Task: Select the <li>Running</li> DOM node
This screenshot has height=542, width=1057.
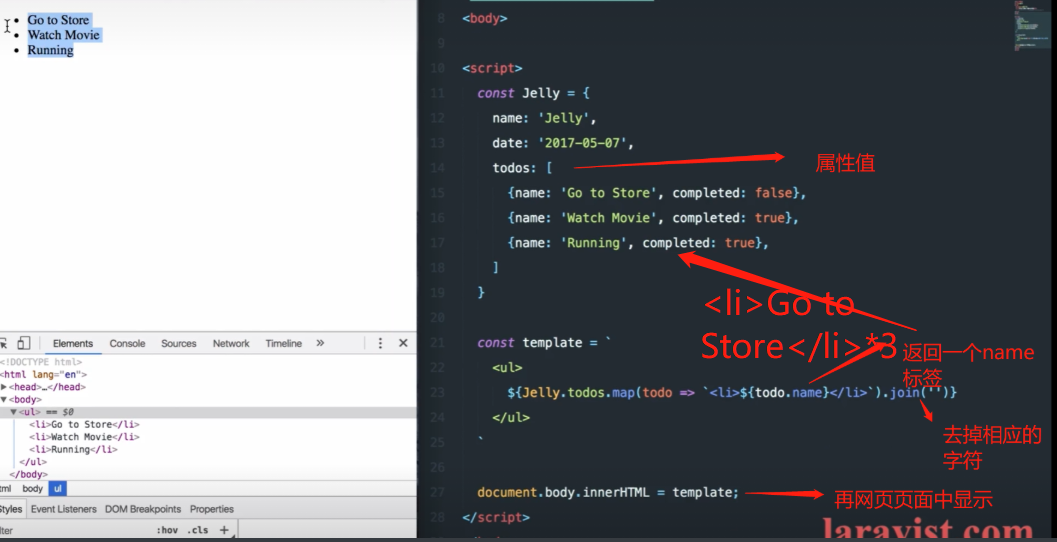Action: (73, 450)
